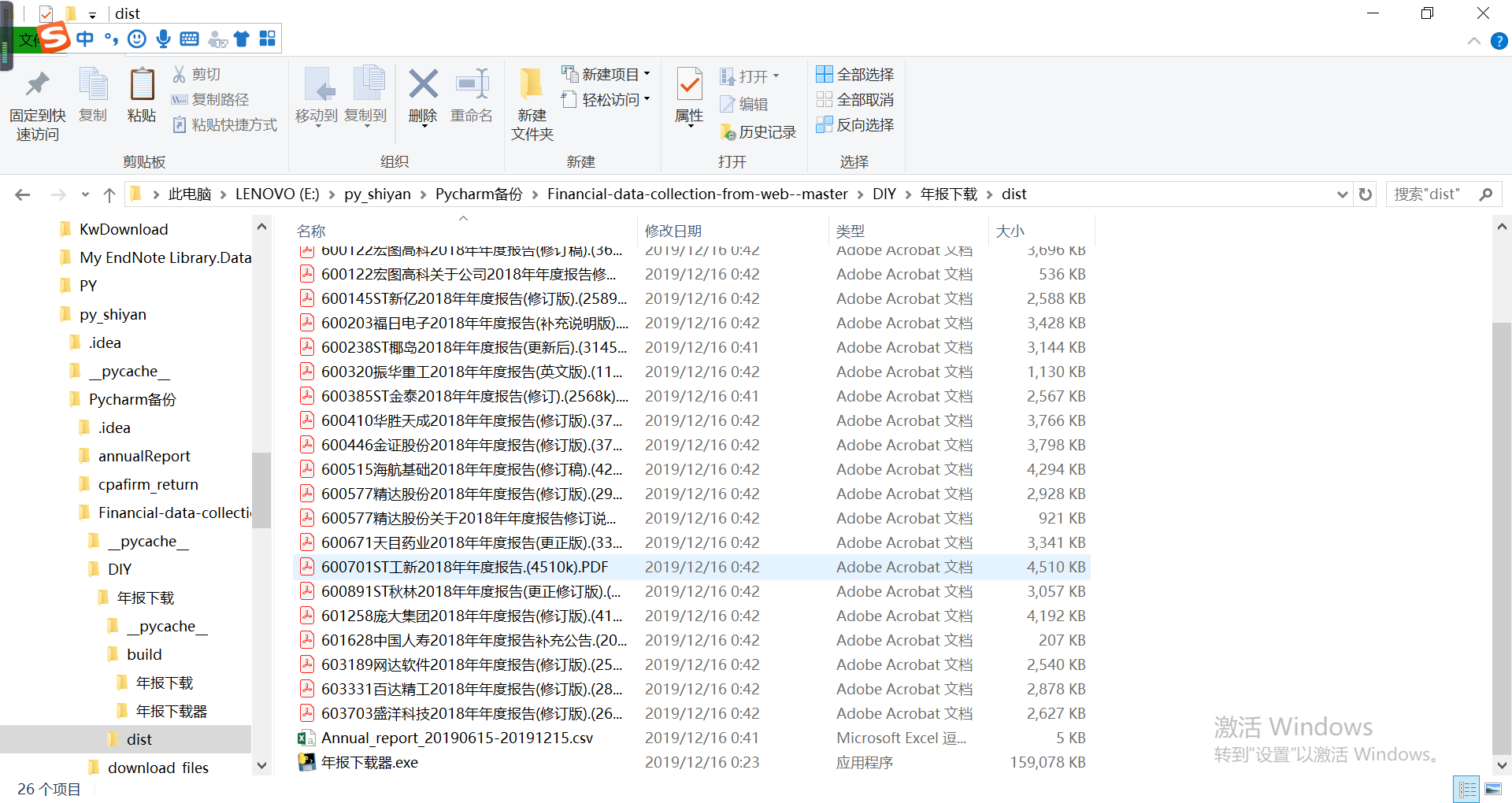
Task: Open the address bar history dropdown
Action: 1343,194
